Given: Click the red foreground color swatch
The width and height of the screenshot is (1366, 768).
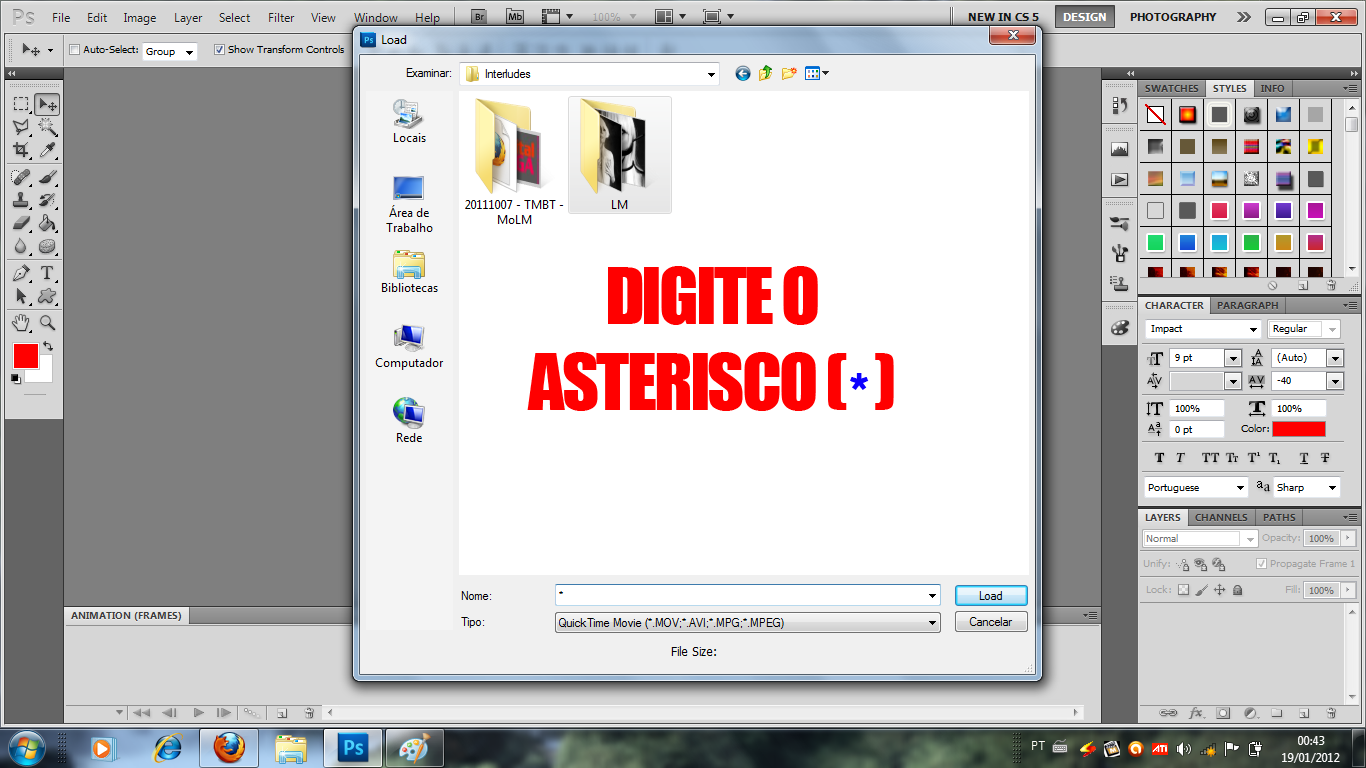Looking at the screenshot, I should point(25,356).
